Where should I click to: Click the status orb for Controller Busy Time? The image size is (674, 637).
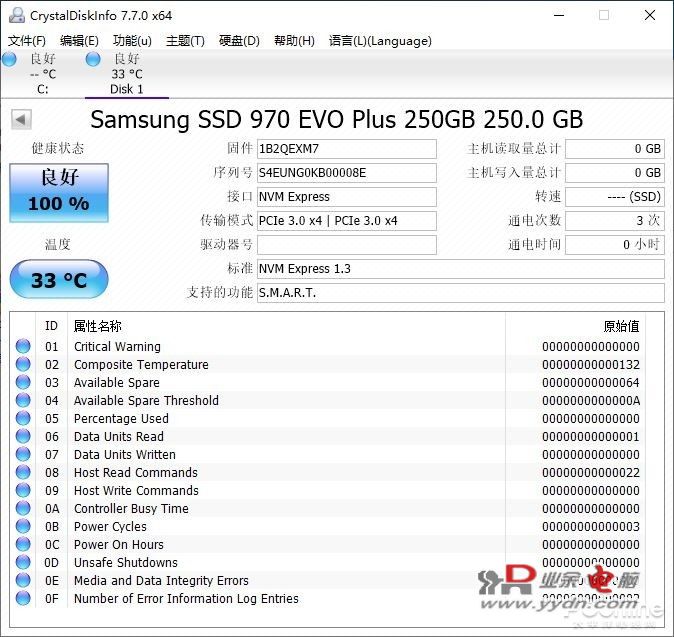tap(23, 508)
